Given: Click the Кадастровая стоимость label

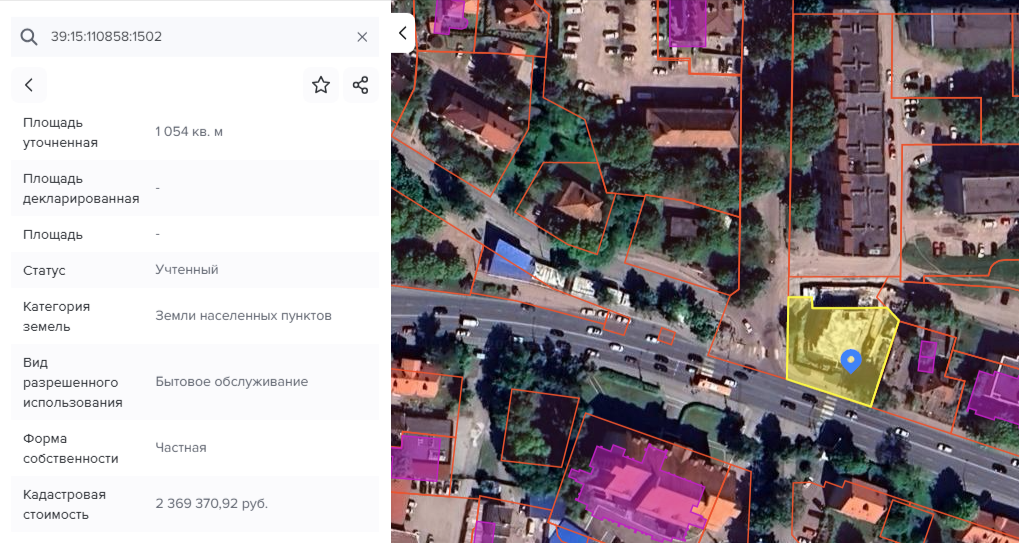Looking at the screenshot, I should (x=64, y=504).
